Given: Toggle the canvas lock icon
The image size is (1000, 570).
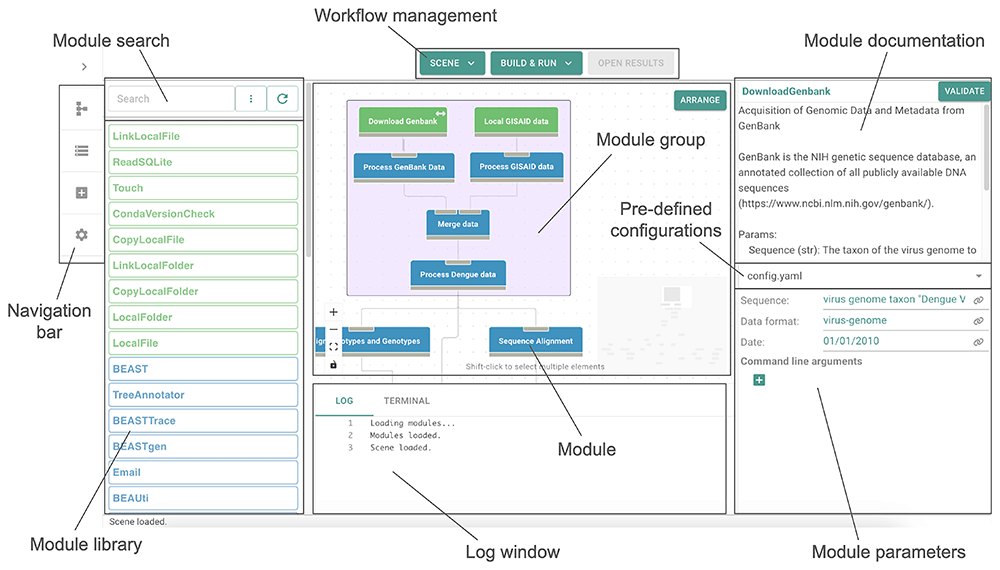Looking at the screenshot, I should [333, 365].
